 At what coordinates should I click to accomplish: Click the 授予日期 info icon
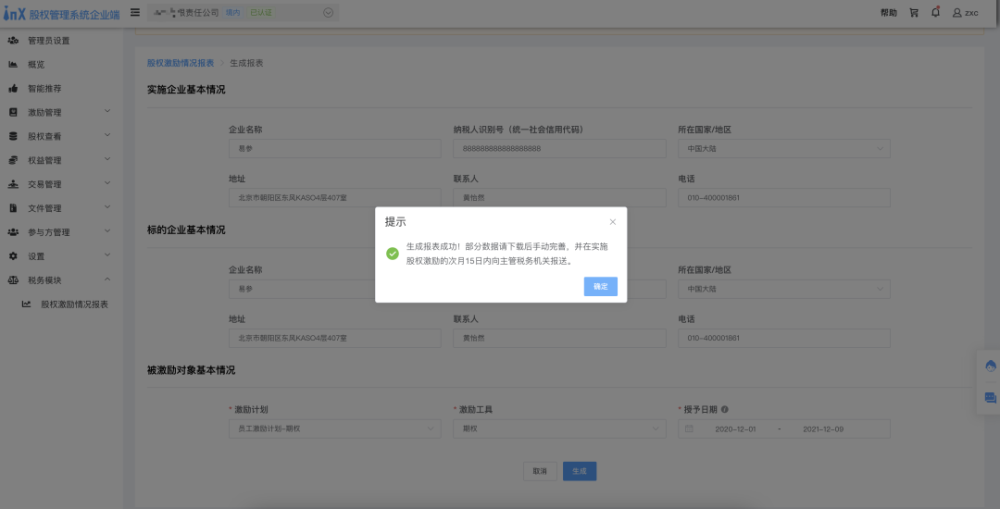pos(724,409)
